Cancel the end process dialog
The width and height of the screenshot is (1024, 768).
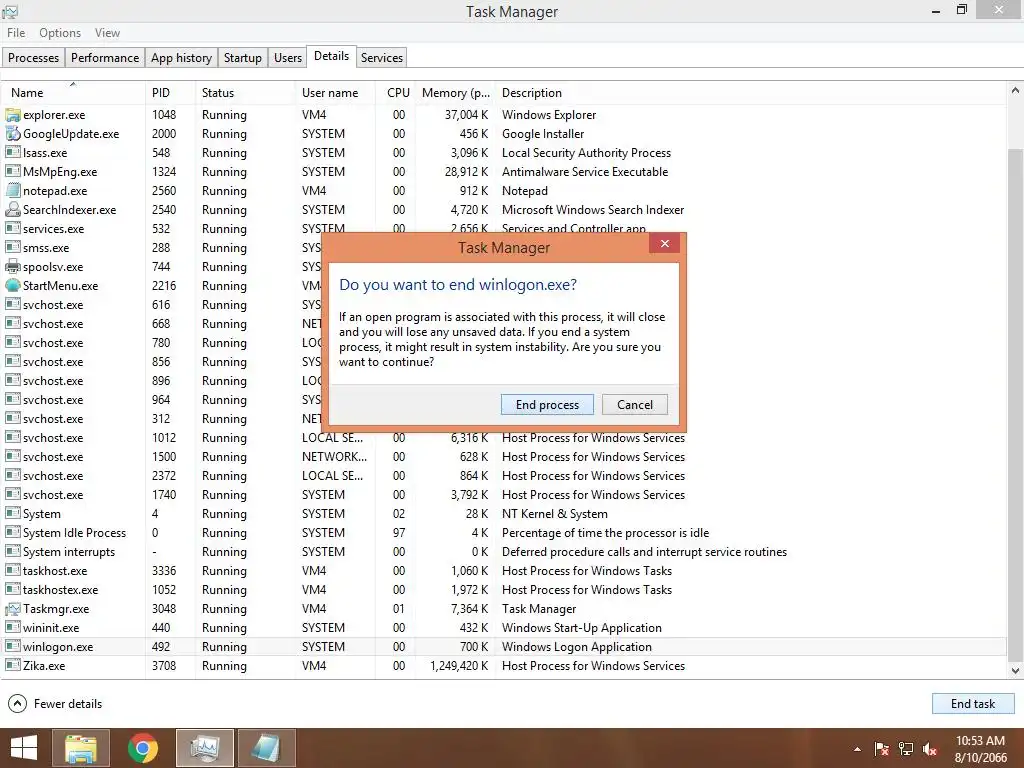635,405
